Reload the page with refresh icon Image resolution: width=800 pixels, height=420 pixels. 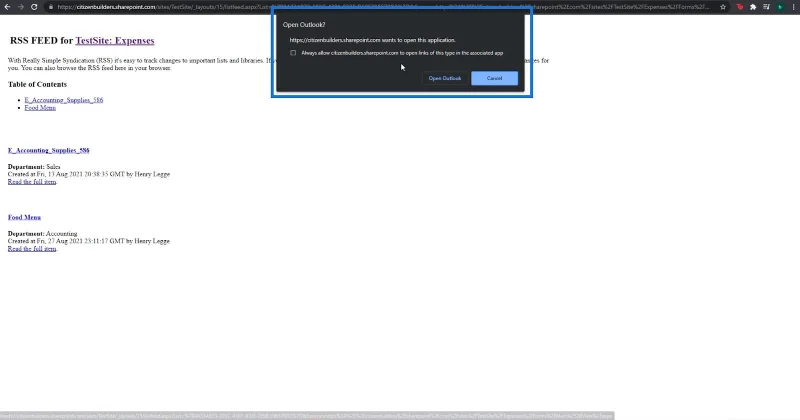tap(34, 7)
